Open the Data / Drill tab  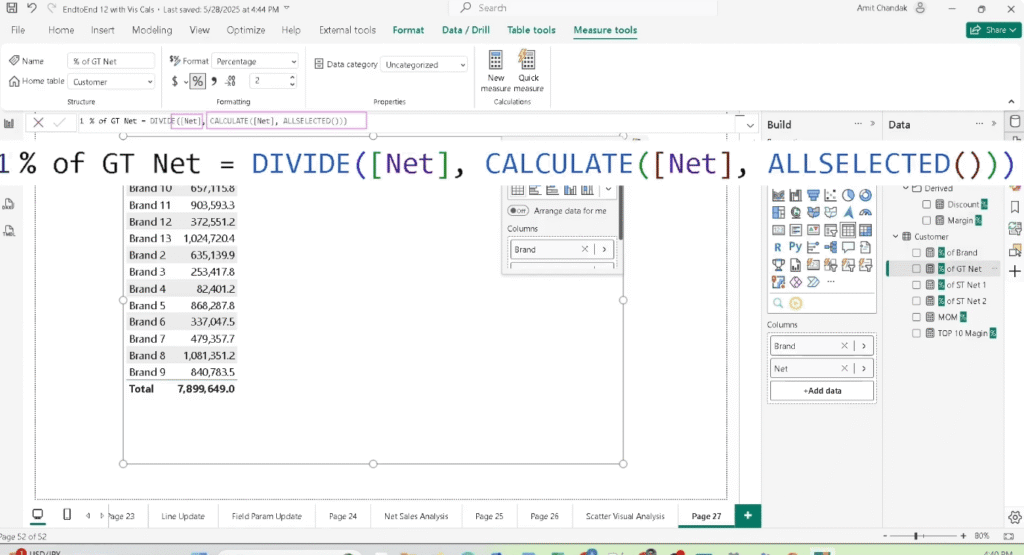466,30
